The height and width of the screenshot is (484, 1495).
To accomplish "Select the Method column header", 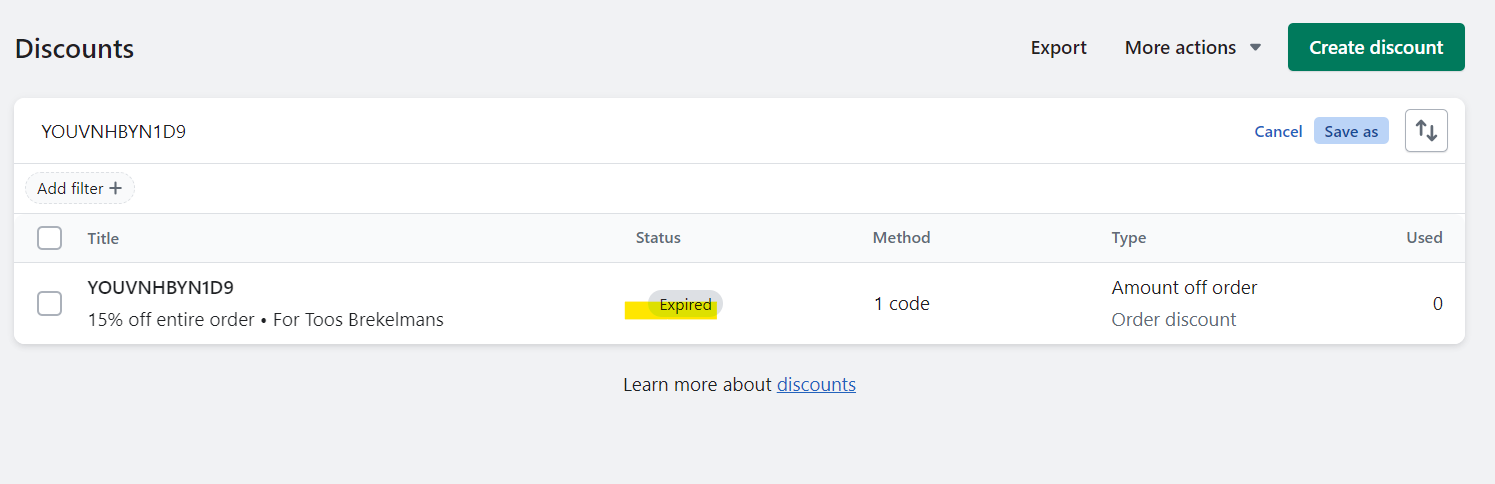I will 901,238.
